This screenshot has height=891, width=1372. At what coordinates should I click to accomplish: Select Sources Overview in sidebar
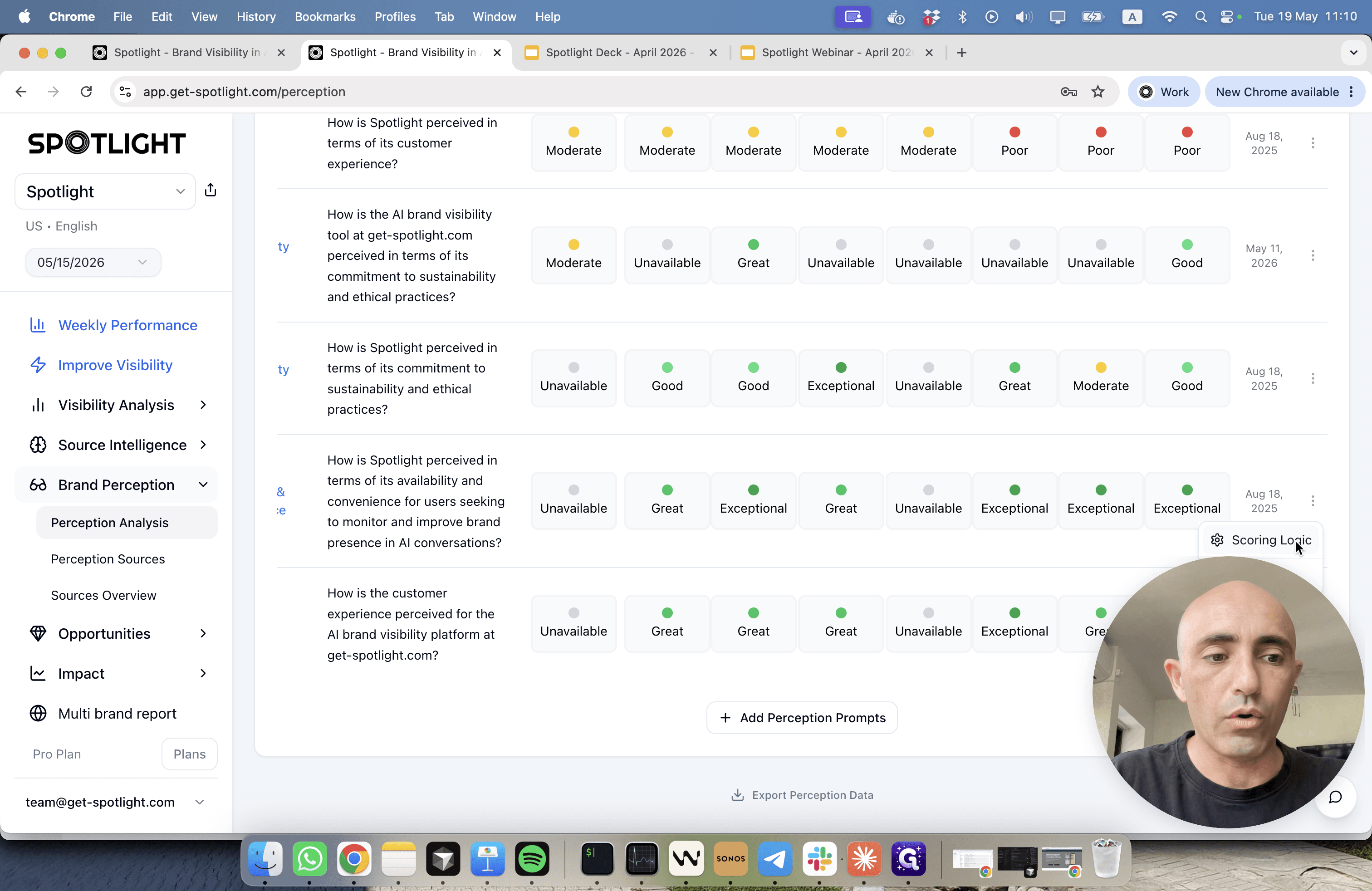(x=104, y=595)
